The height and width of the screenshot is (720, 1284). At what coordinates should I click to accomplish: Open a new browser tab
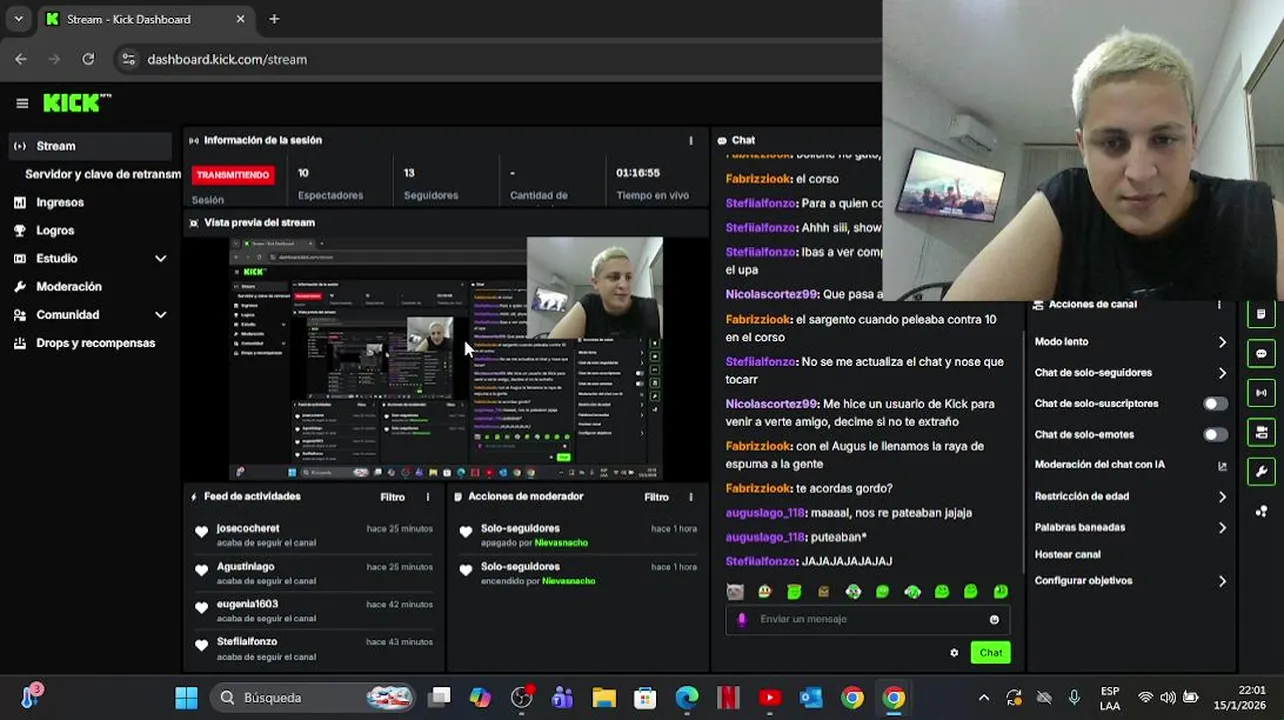[x=274, y=19]
